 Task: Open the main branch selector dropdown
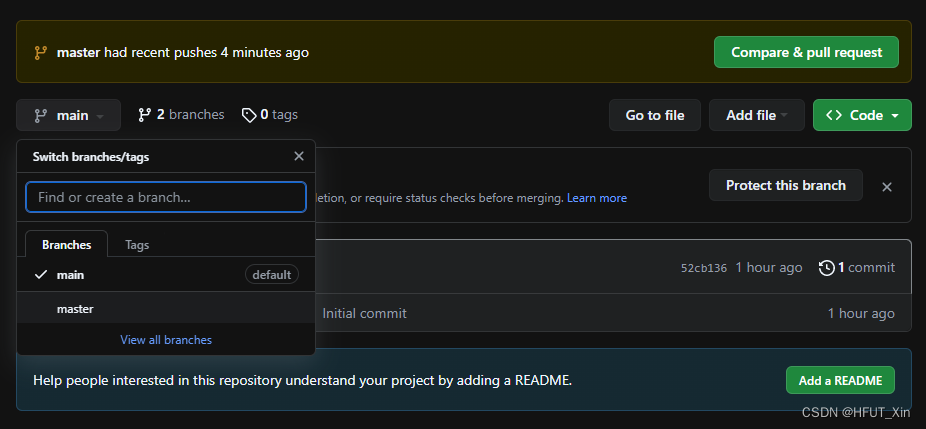(69, 115)
